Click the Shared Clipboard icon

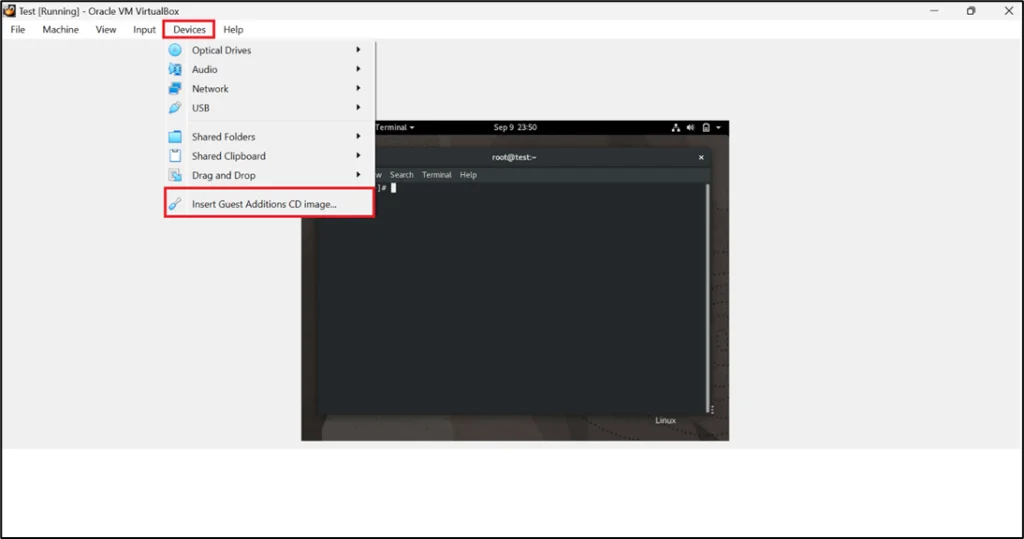click(x=175, y=155)
